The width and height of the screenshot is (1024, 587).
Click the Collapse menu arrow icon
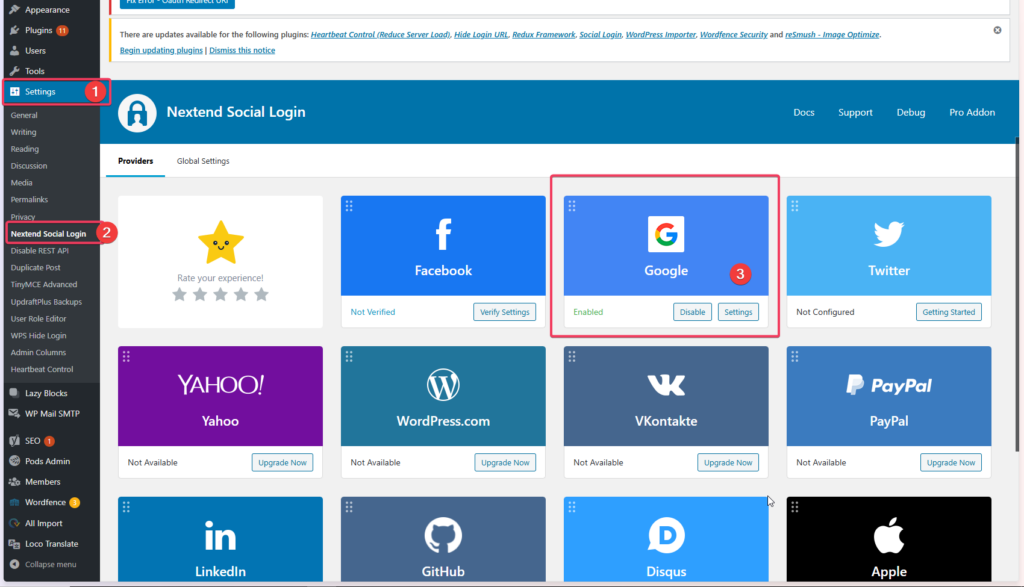tap(14, 564)
